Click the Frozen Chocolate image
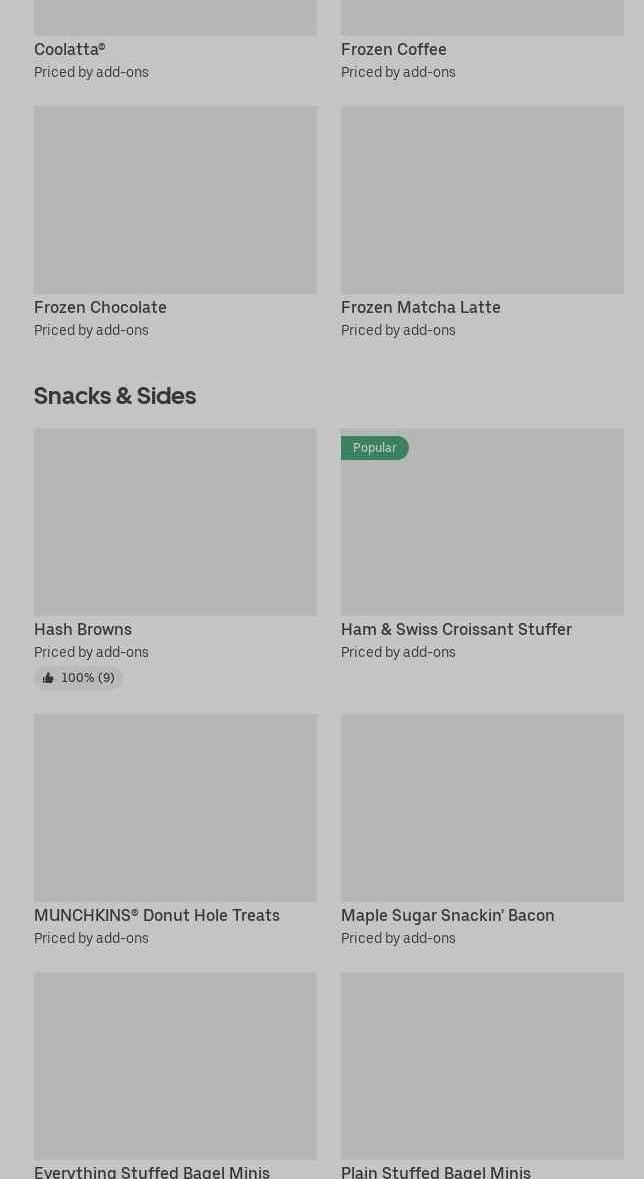The image size is (644, 1179). click(175, 200)
